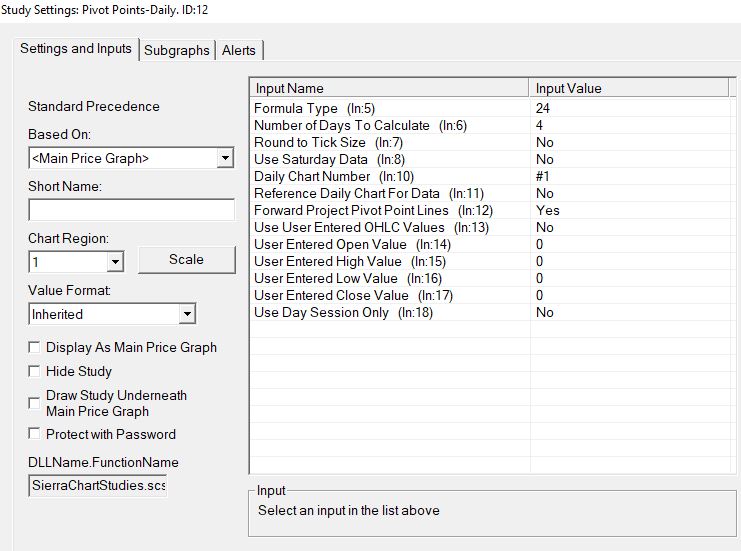Select Use Day Session Only row
This screenshot has height=551, width=741.
[390, 312]
